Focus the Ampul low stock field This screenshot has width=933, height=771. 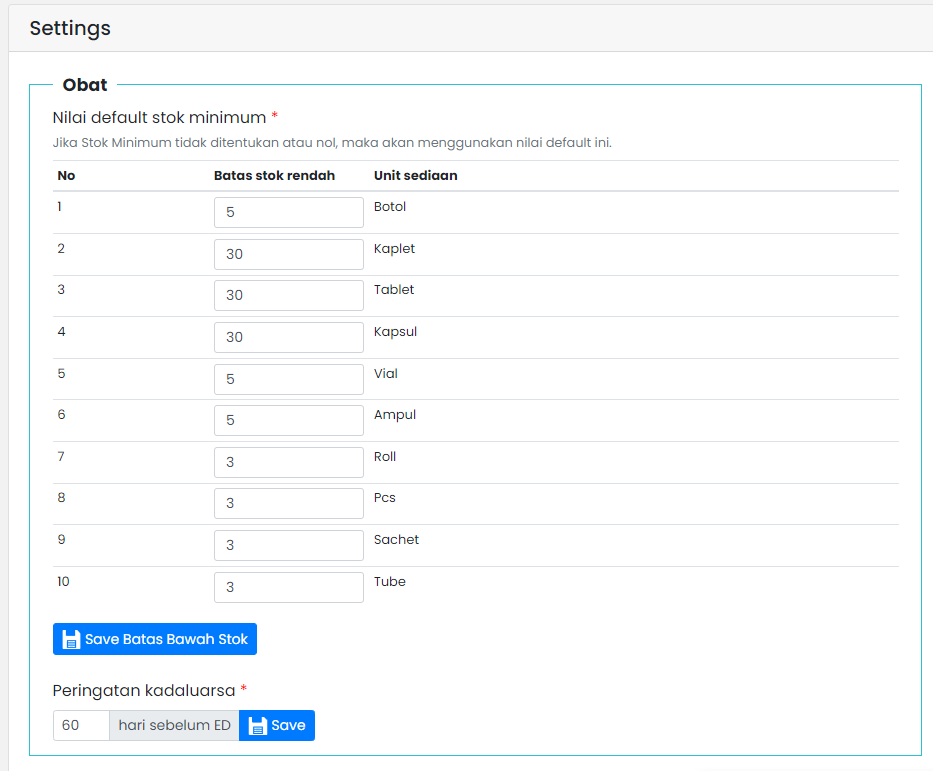288,420
